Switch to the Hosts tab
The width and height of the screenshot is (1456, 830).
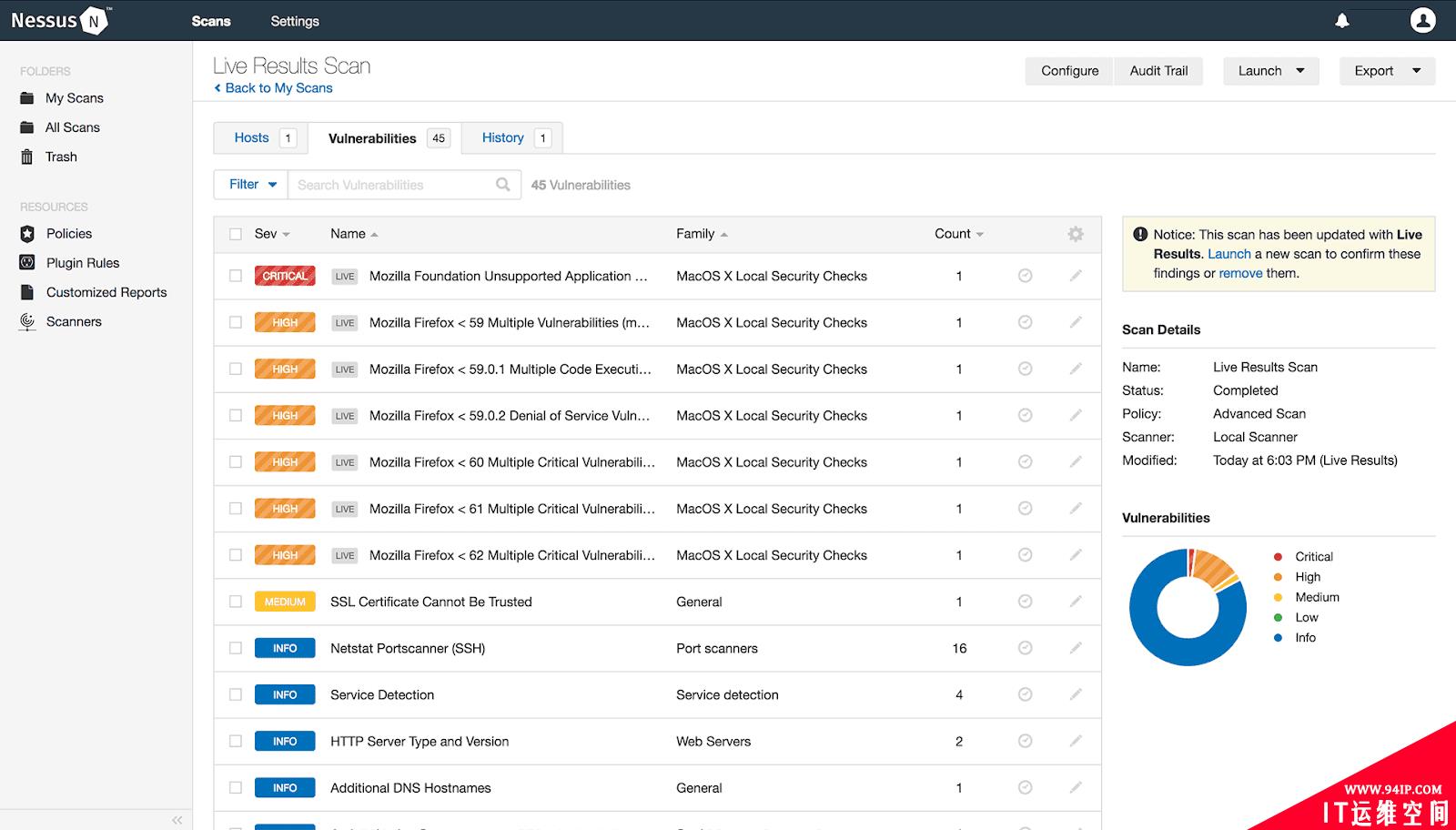[x=259, y=138]
